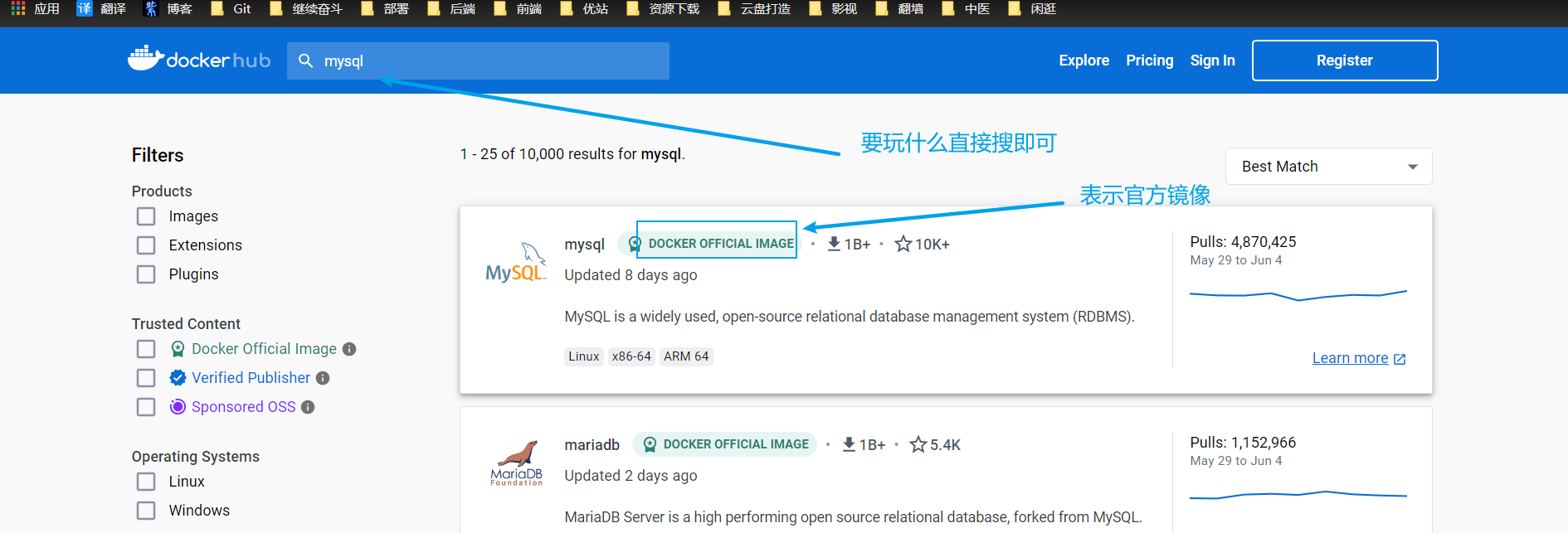The height and width of the screenshot is (533, 1568).
Task: Click the mariadb pulls trend chart
Action: pos(1298,495)
